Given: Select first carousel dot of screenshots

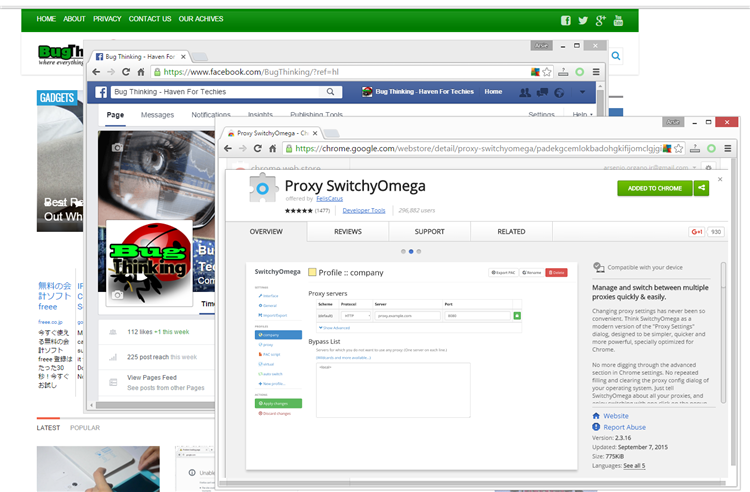Looking at the screenshot, I should click(x=403, y=251).
